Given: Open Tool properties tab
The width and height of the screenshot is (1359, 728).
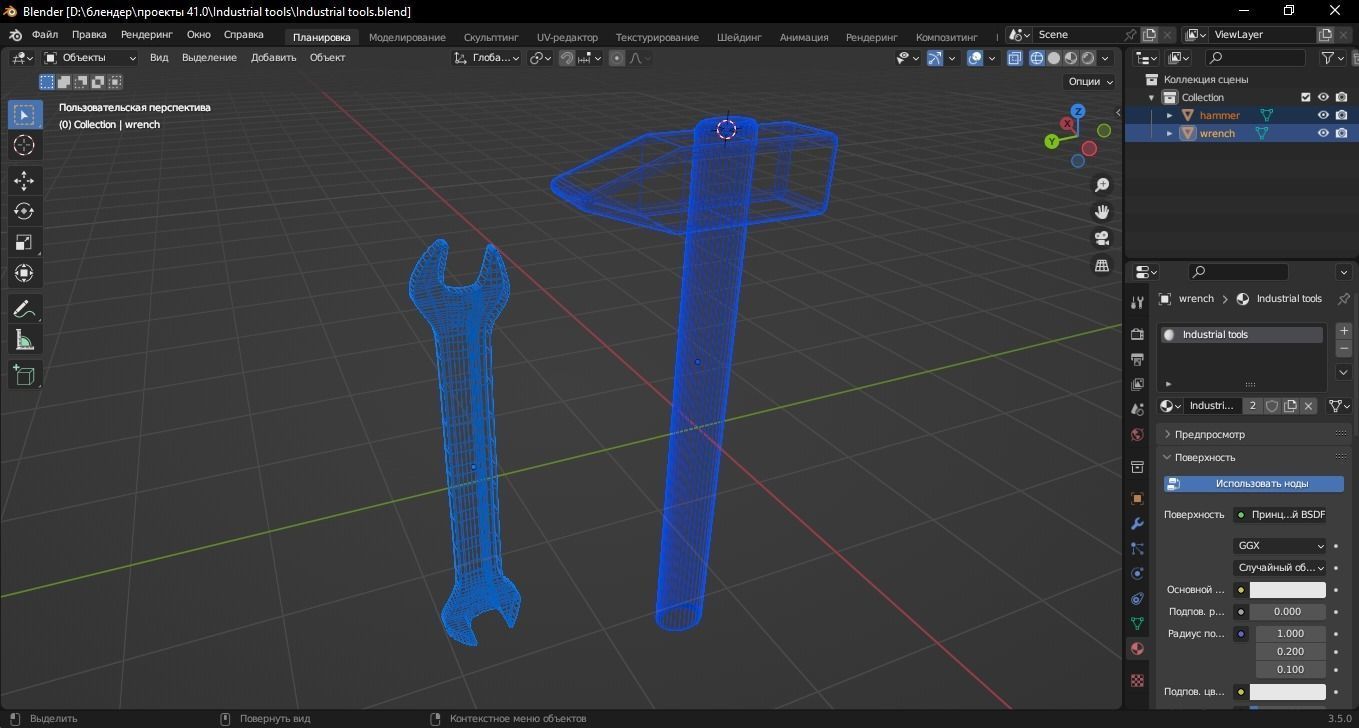Looking at the screenshot, I should coord(1137,302).
